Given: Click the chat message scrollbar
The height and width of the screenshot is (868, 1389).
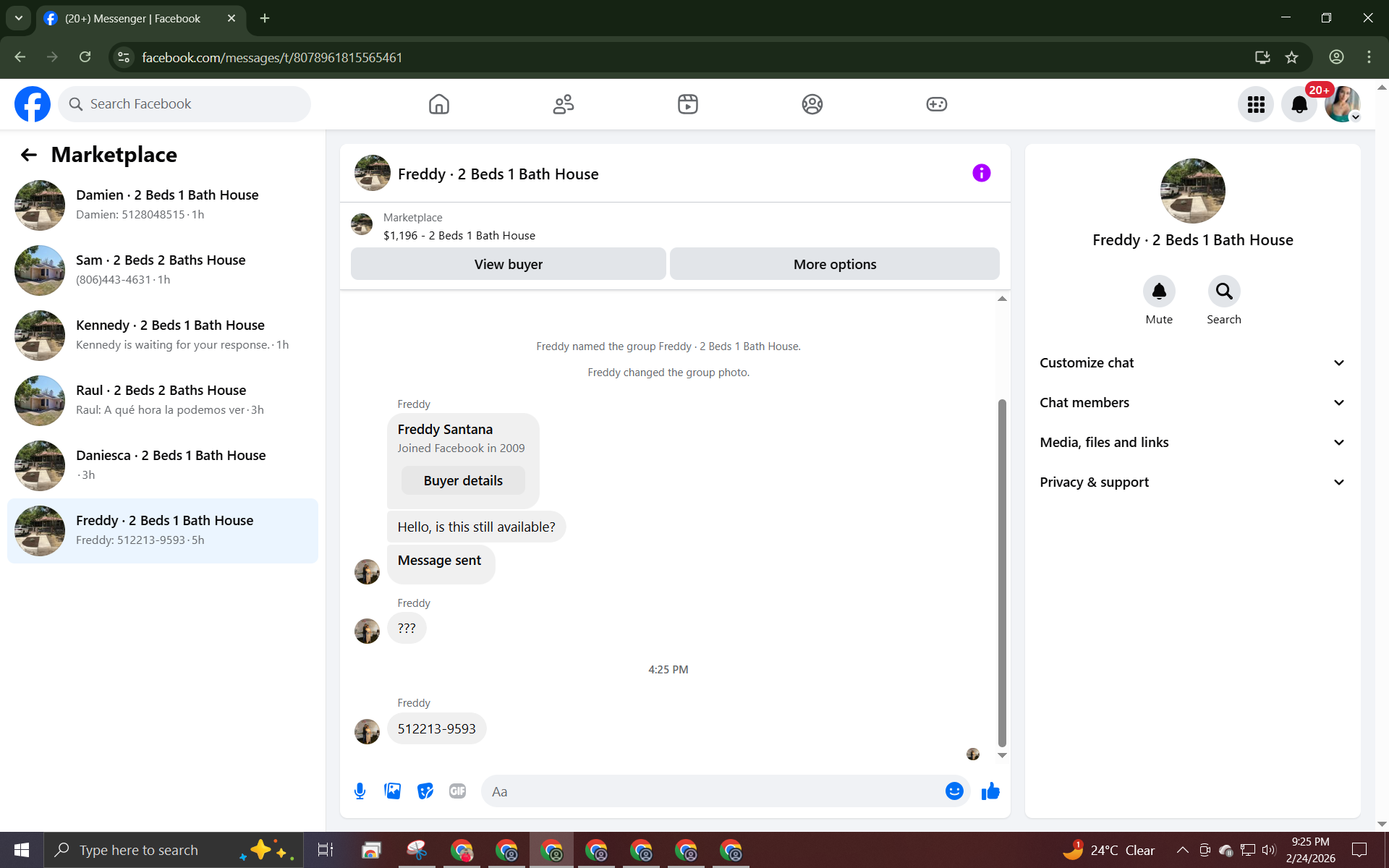Looking at the screenshot, I should point(1002,571).
